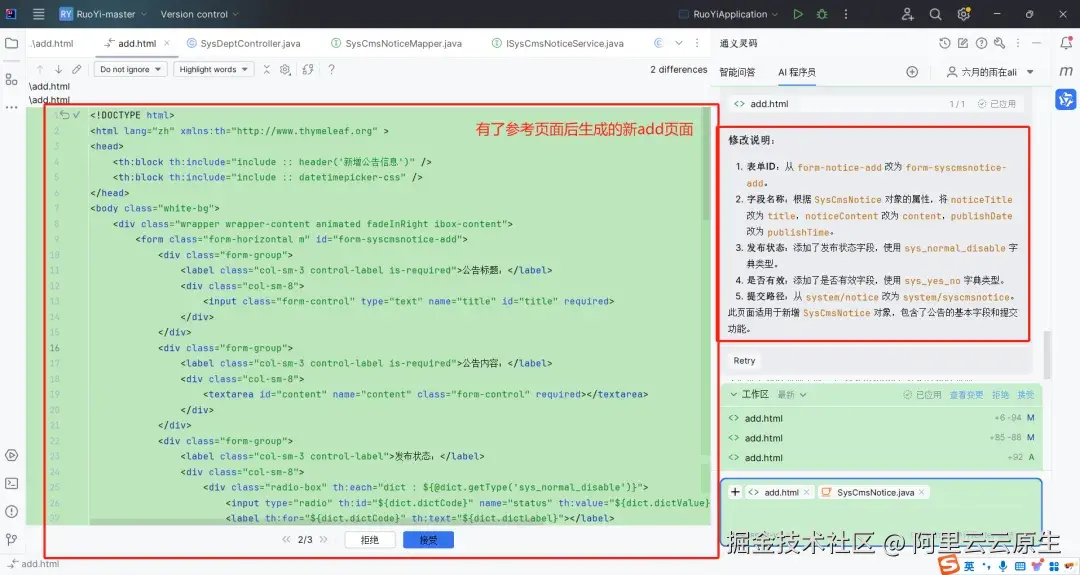
Task: Switch to the 智能问答 tab
Action: 737,72
